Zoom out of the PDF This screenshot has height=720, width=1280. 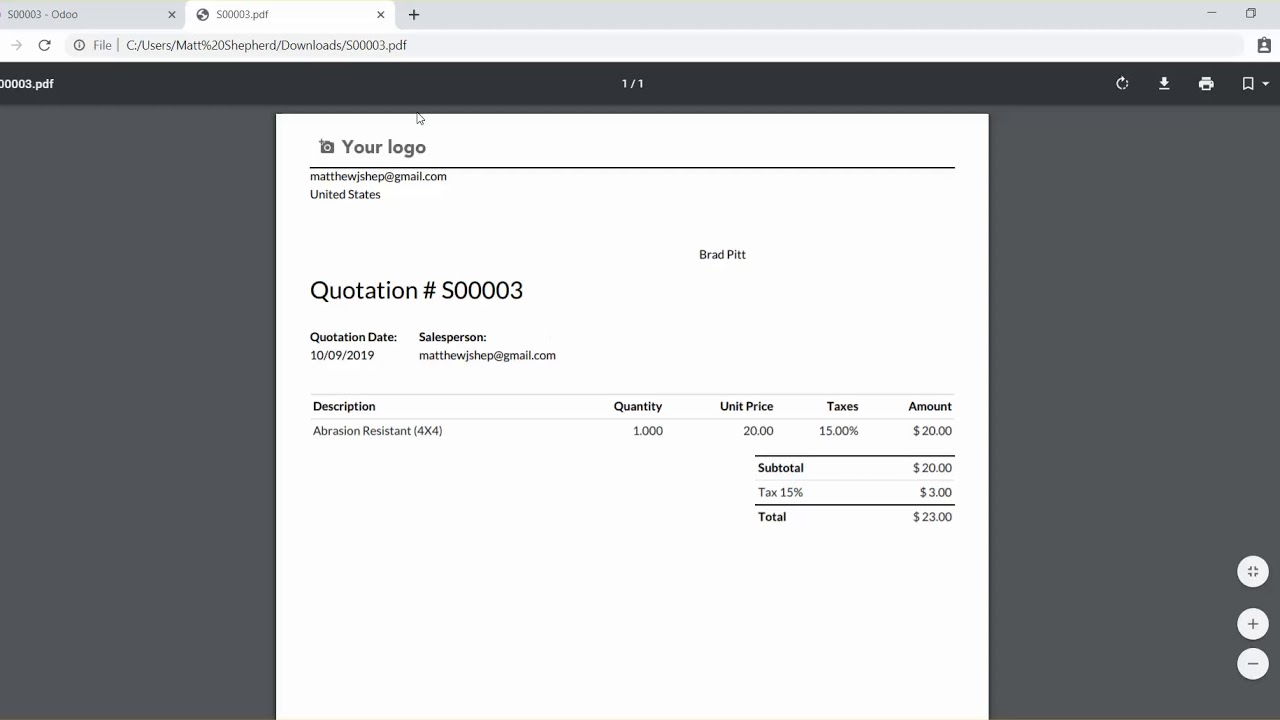pos(1253,664)
